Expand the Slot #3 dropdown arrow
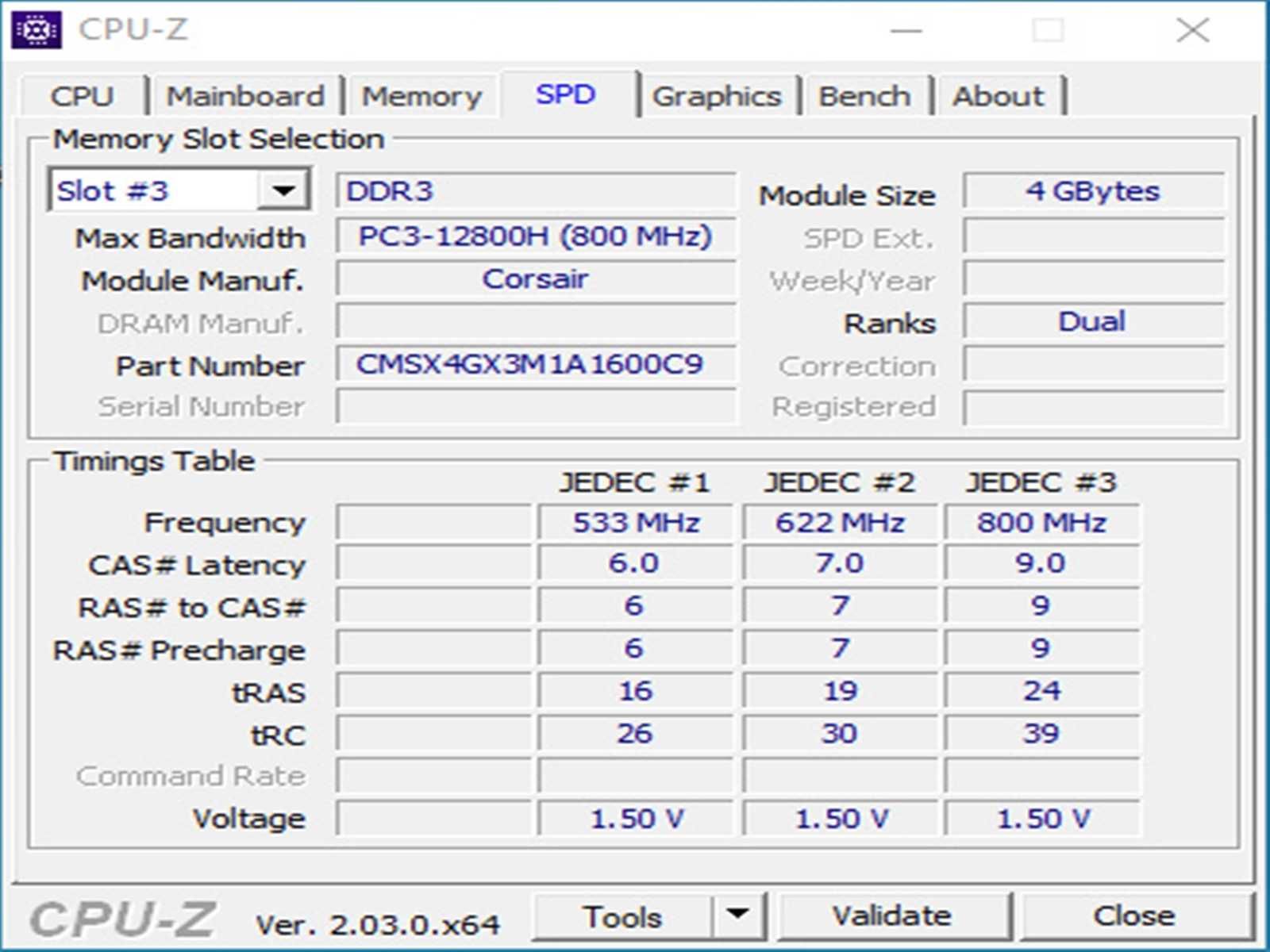This screenshot has height=952, width=1270. click(x=283, y=190)
